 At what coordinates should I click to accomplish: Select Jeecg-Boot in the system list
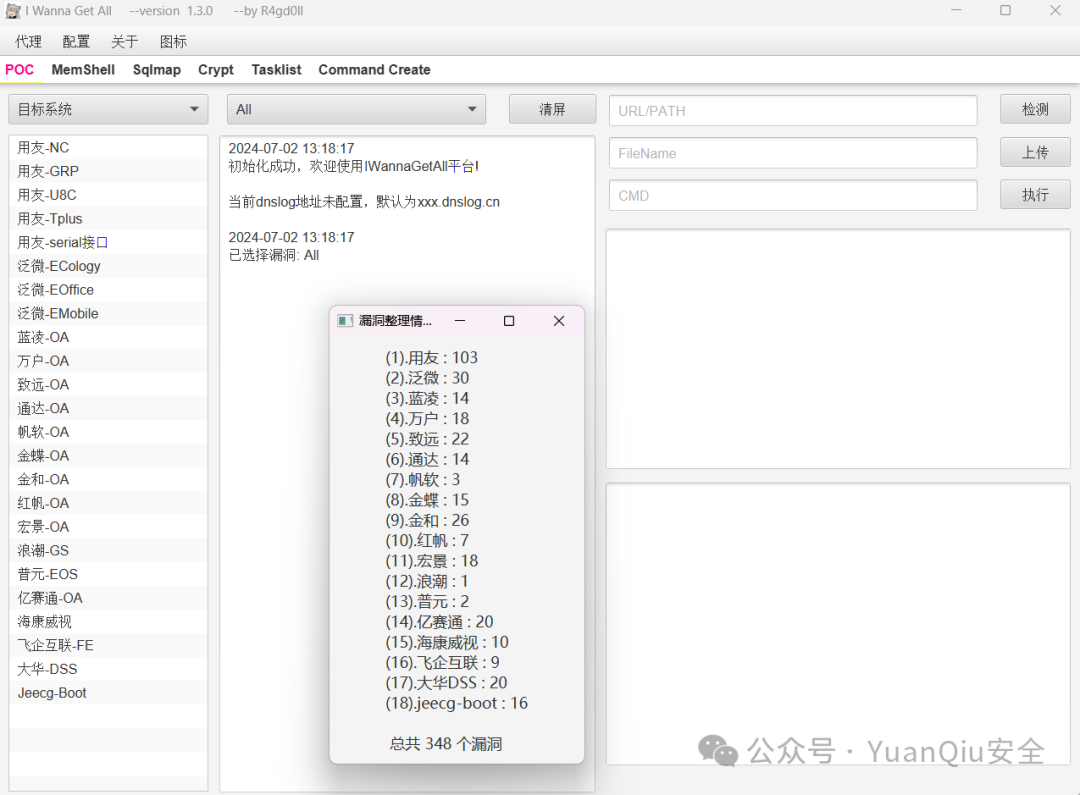point(108,693)
